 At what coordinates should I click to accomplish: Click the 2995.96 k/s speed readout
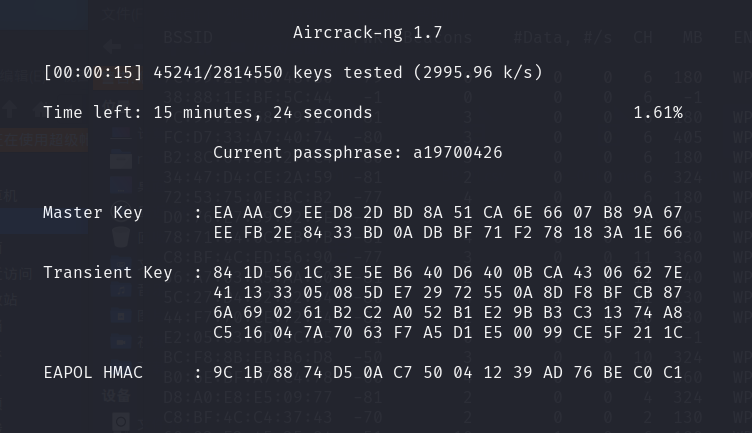482,73
